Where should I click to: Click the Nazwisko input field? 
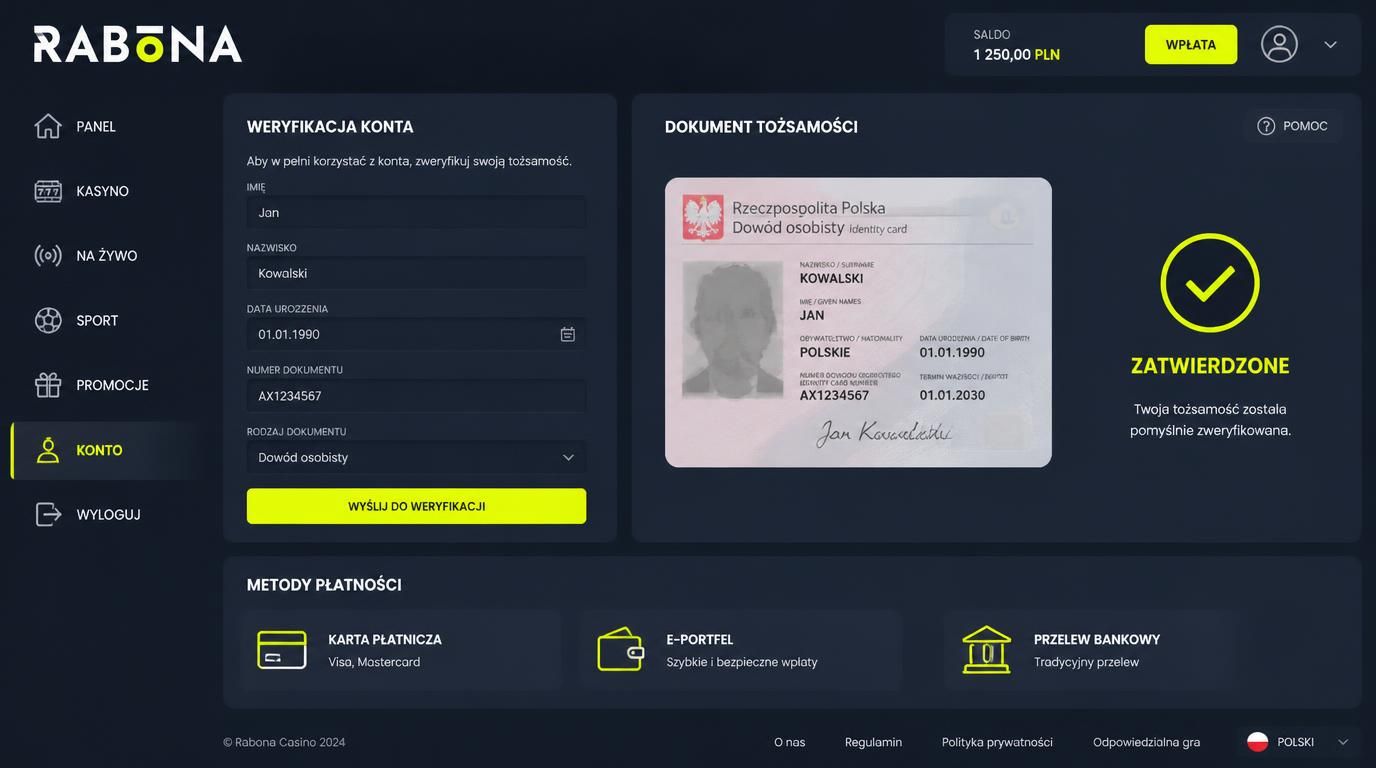[416, 273]
